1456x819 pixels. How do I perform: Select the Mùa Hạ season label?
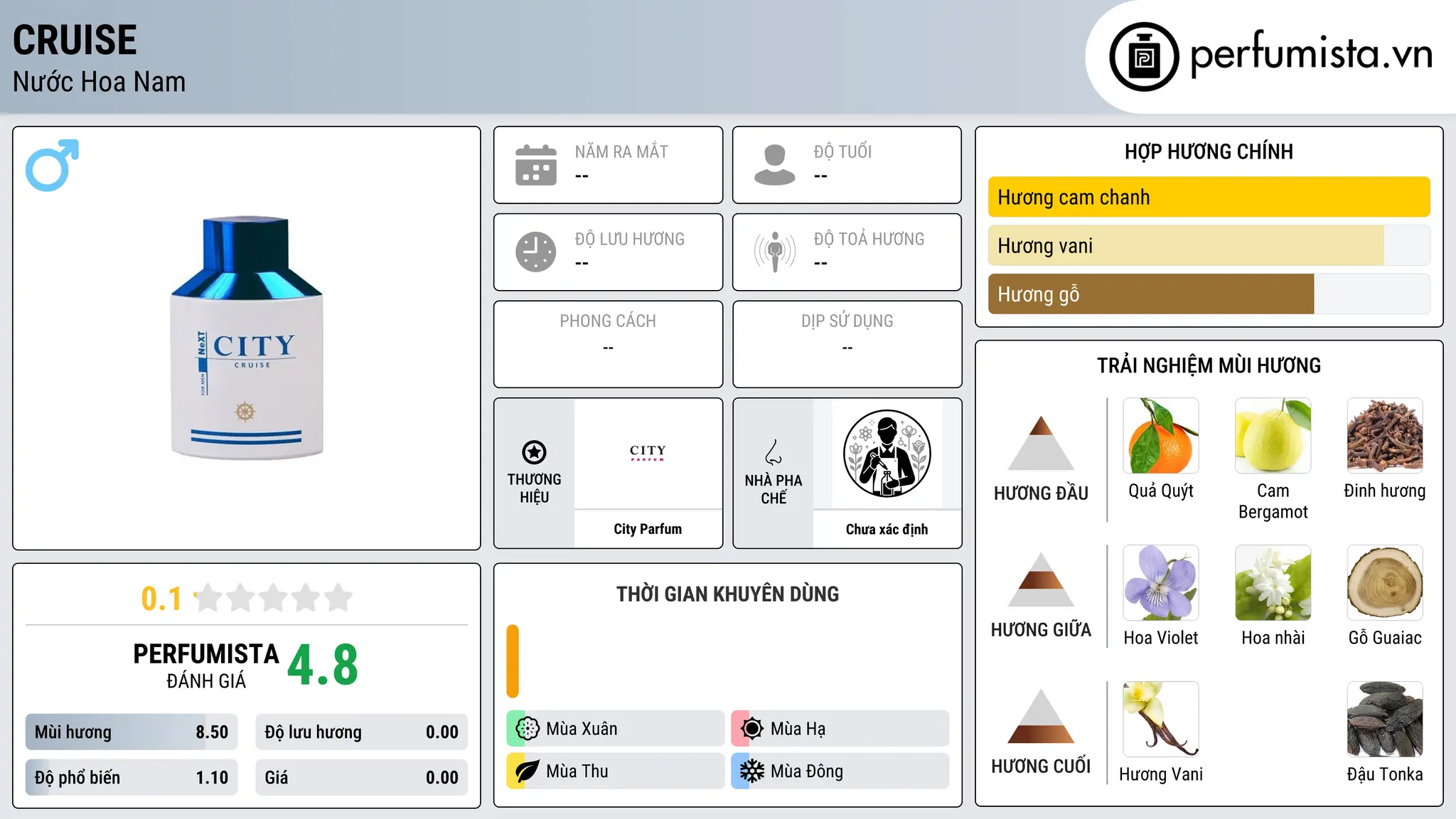click(798, 729)
